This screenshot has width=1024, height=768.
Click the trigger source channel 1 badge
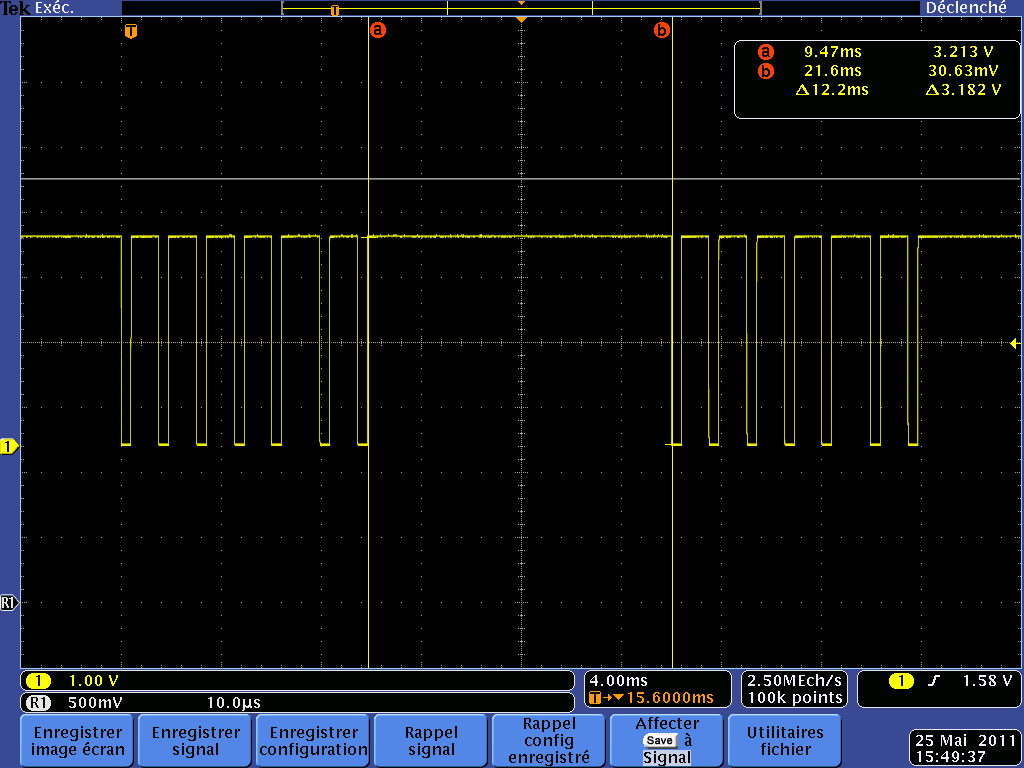coord(901,681)
